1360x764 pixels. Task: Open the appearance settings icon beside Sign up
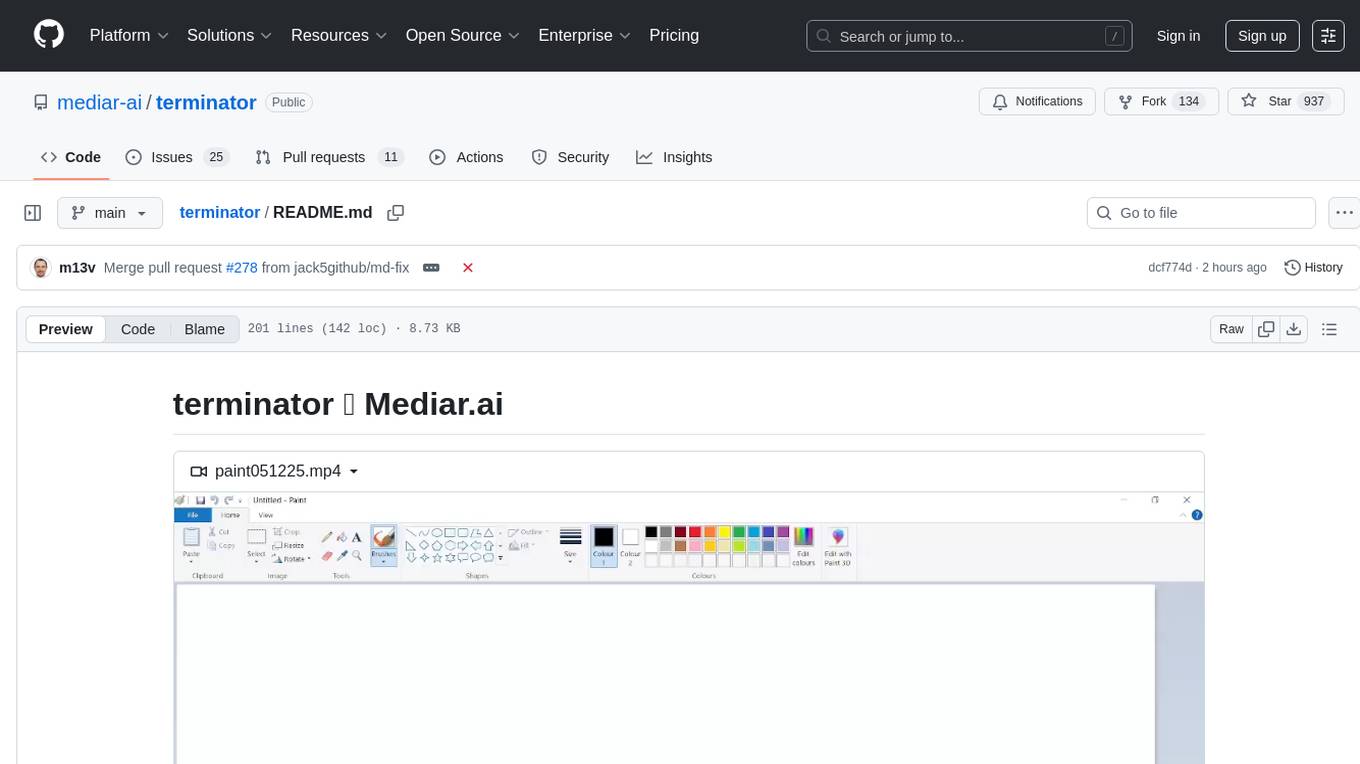pyautogui.click(x=1328, y=35)
